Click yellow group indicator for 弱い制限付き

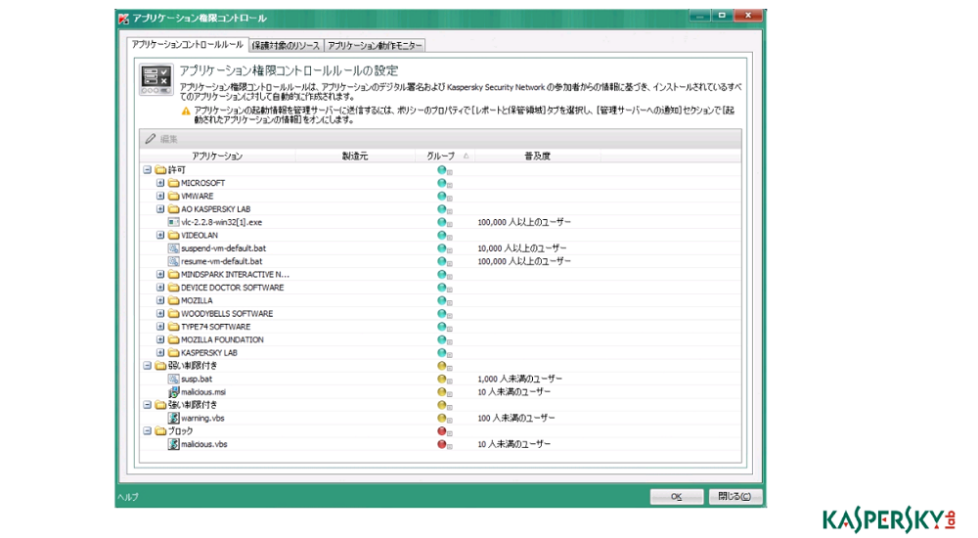point(442,366)
